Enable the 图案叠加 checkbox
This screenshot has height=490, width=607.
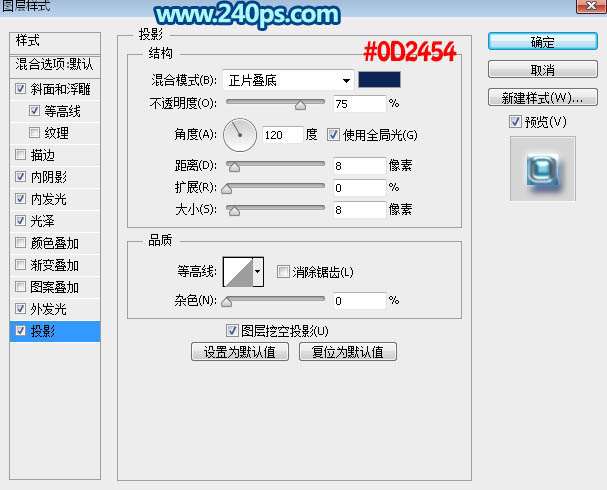[x=21, y=287]
